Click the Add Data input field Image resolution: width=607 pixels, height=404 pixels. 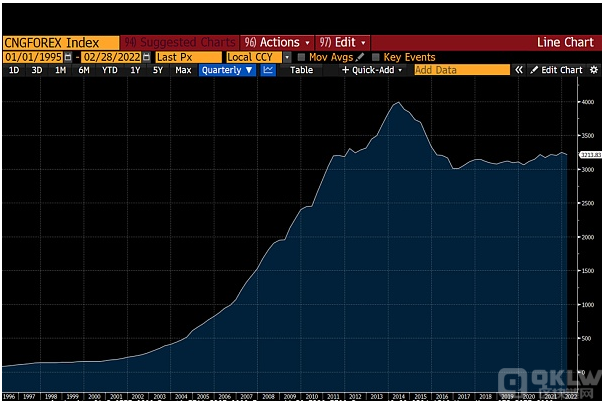[x=460, y=71]
